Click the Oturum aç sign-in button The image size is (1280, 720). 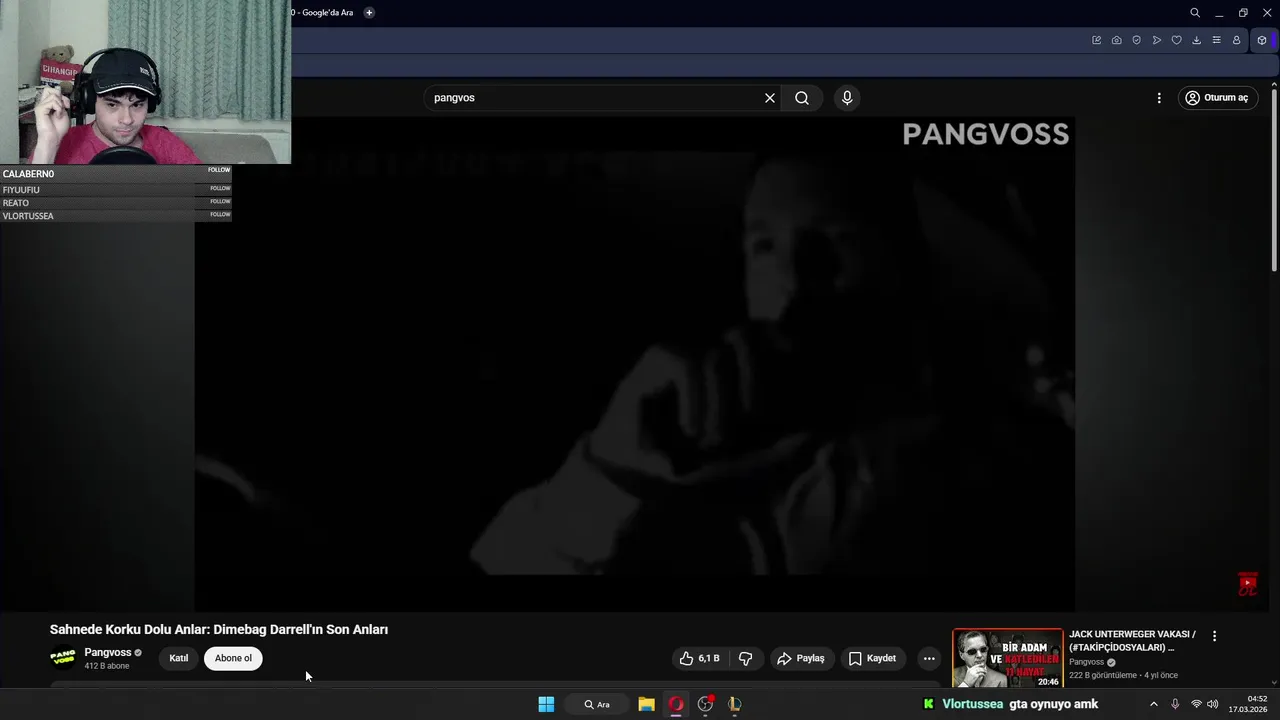click(1217, 98)
